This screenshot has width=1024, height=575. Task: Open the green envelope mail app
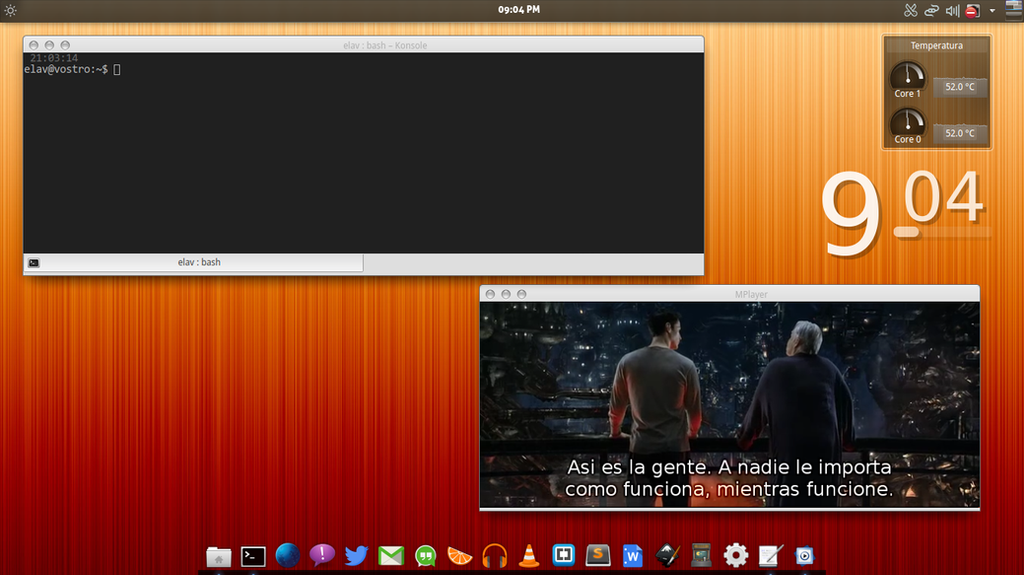[391, 556]
